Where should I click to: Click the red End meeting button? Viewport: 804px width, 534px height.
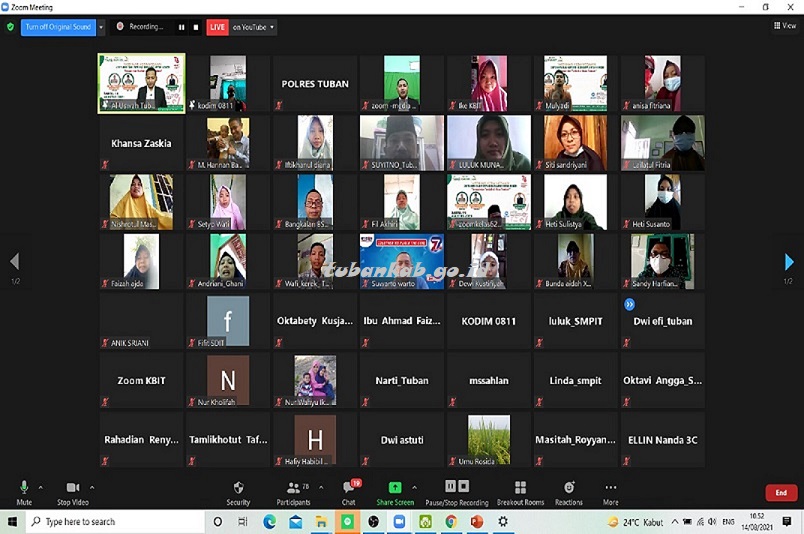[x=781, y=493]
